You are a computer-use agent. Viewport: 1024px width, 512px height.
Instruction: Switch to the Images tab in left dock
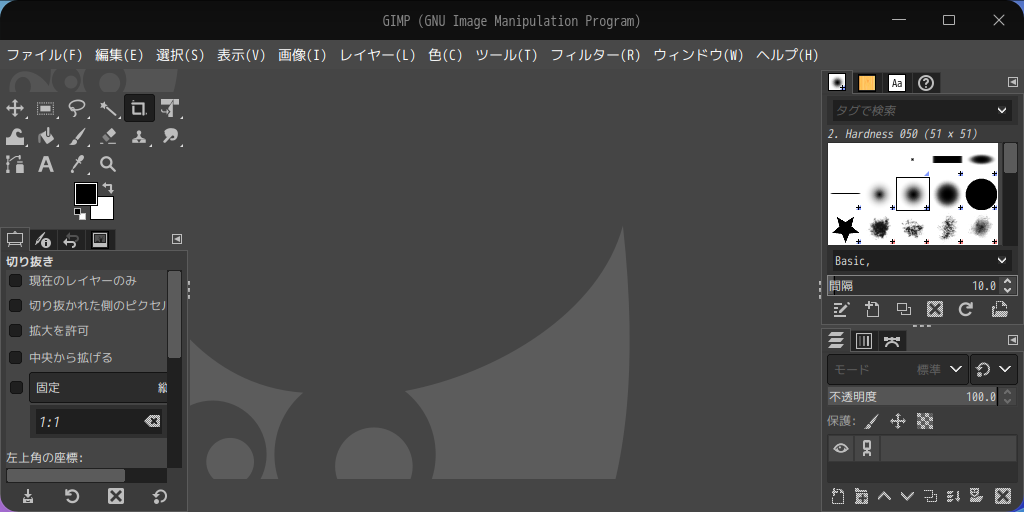click(99, 240)
